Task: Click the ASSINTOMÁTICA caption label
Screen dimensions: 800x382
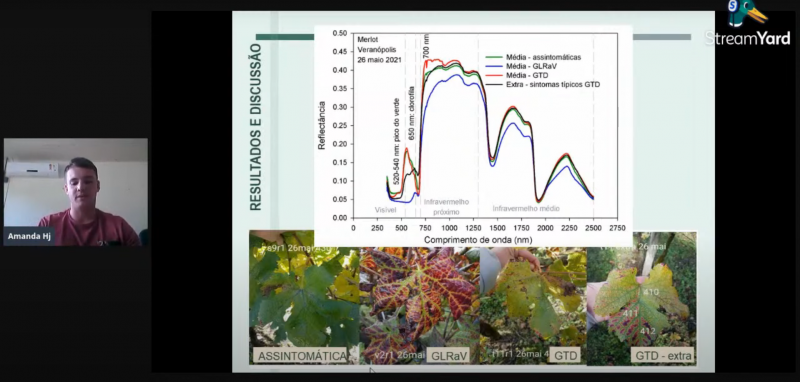Action: click(x=302, y=355)
